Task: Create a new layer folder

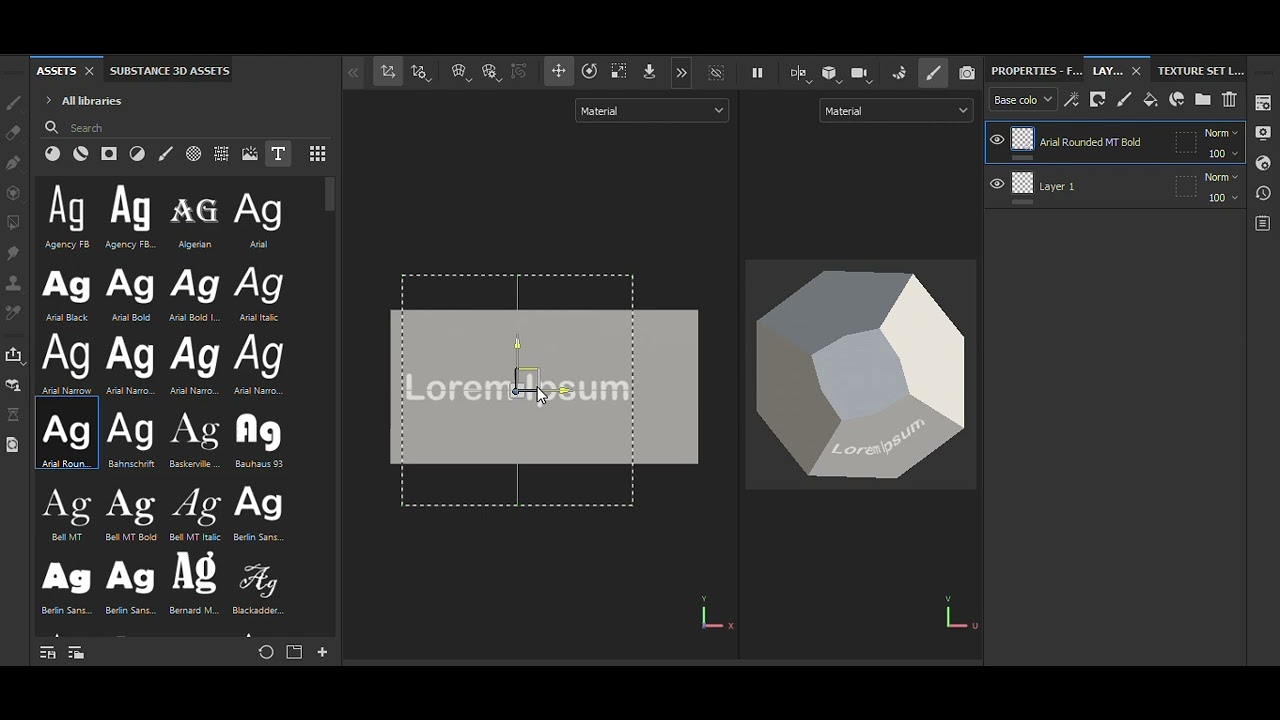Action: (x=1203, y=100)
